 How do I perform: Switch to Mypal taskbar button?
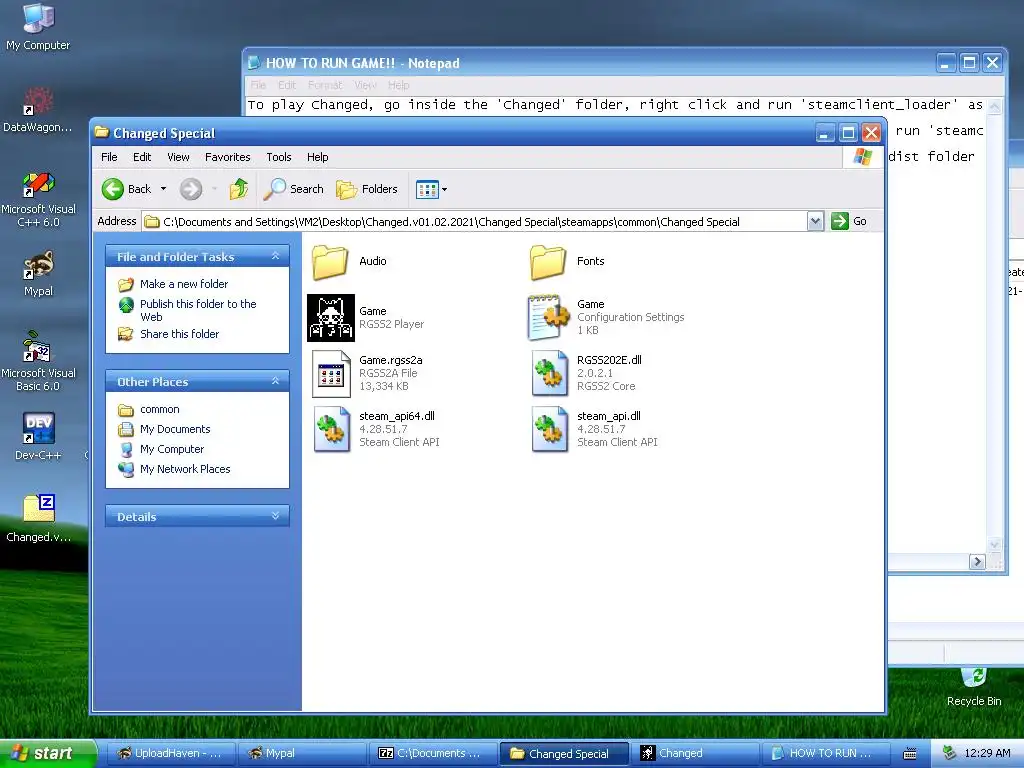(x=302, y=753)
